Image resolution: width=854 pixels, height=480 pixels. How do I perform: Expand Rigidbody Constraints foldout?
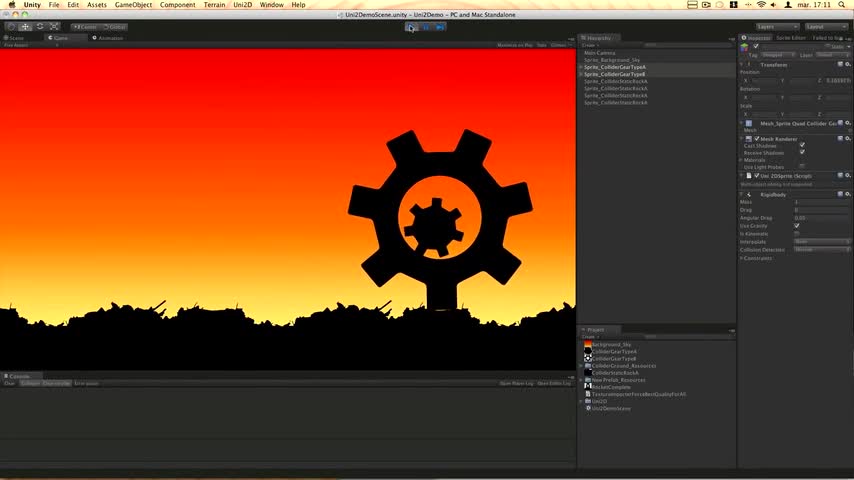coord(741,258)
